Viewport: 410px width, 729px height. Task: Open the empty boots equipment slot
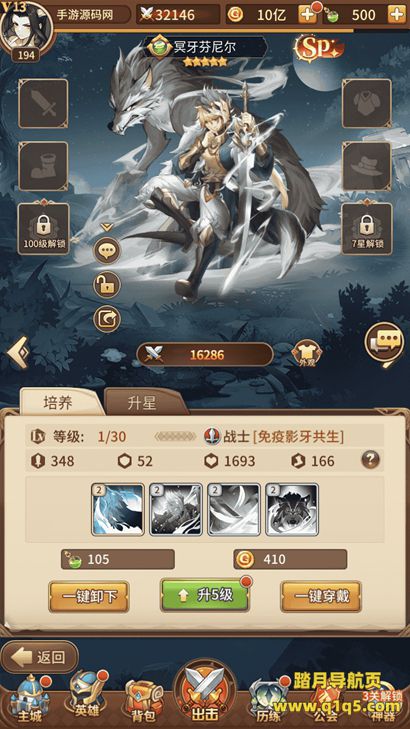pyautogui.click(x=43, y=166)
